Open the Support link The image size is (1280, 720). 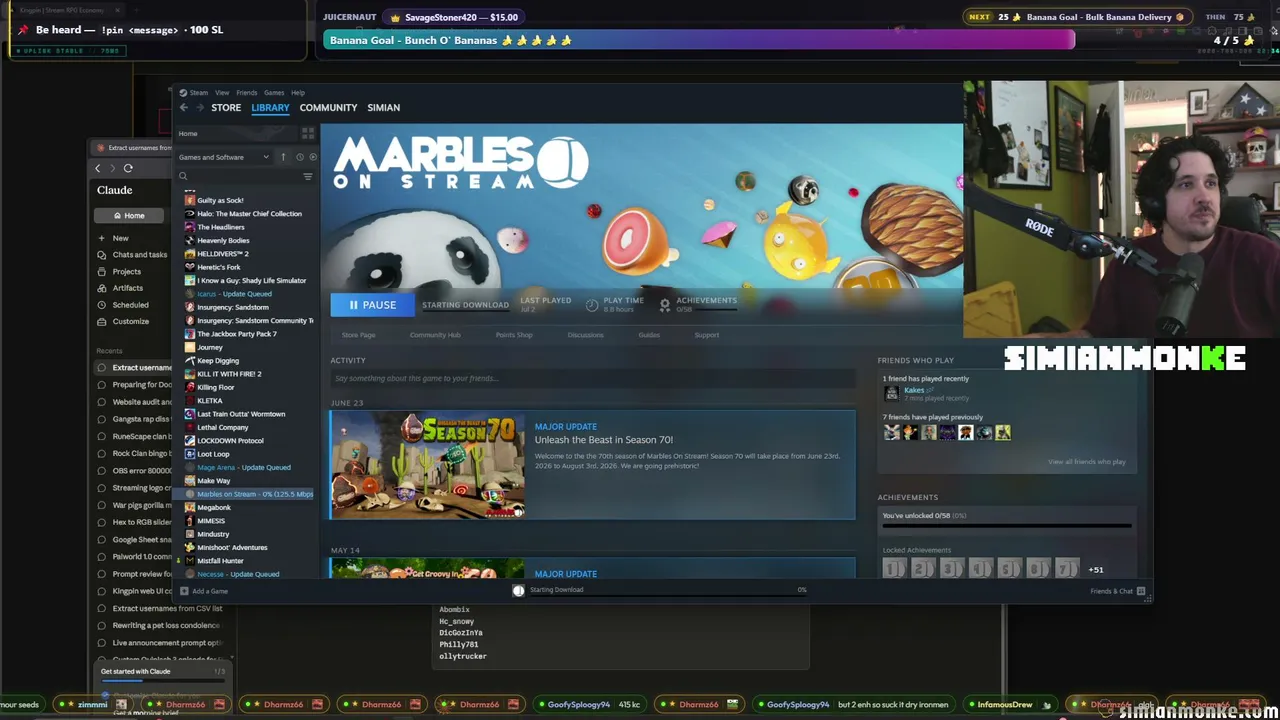click(706, 335)
